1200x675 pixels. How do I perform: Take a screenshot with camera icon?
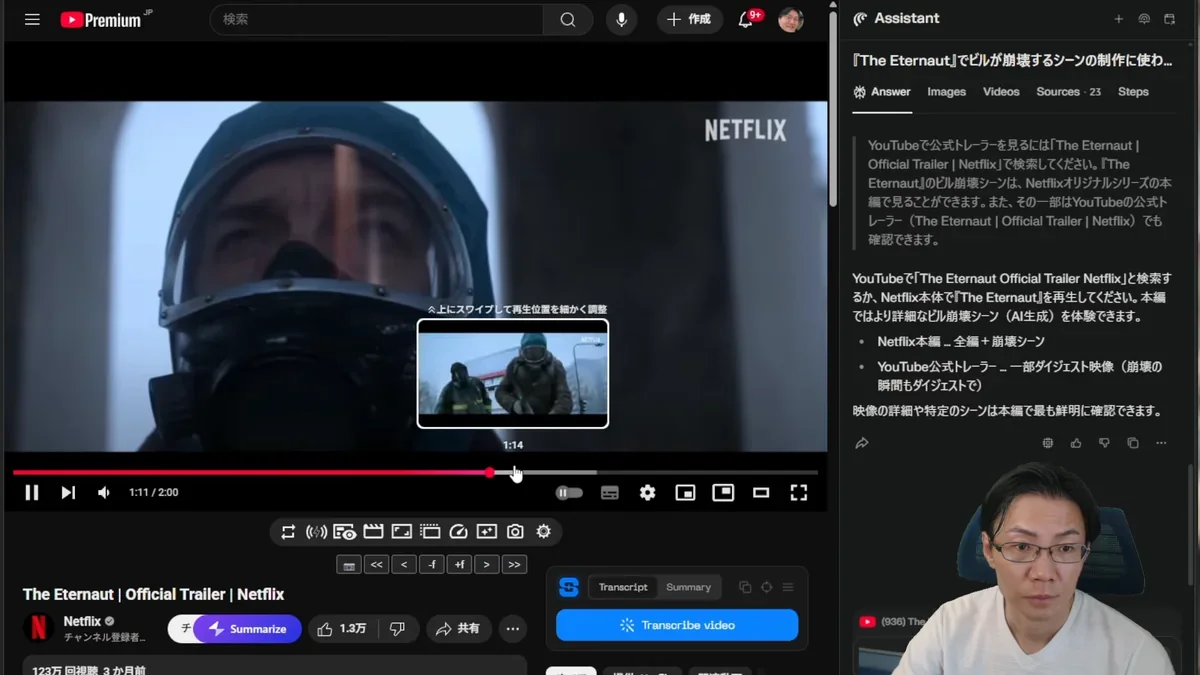coord(515,532)
